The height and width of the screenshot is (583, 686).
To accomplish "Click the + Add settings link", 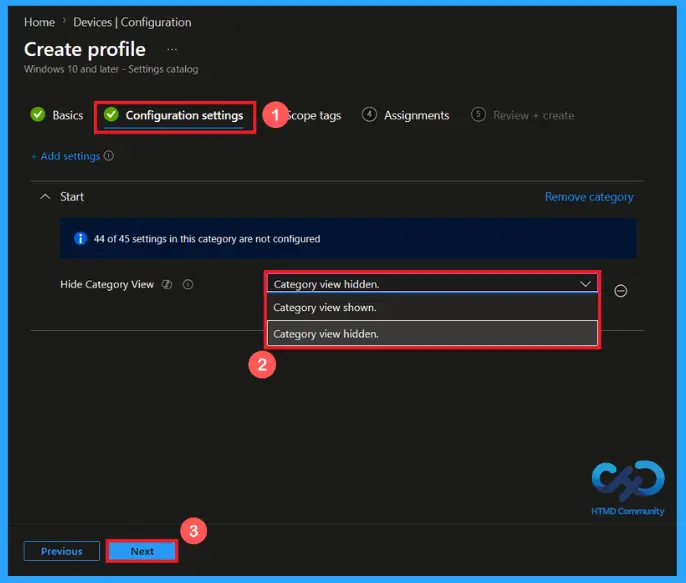I will point(66,156).
